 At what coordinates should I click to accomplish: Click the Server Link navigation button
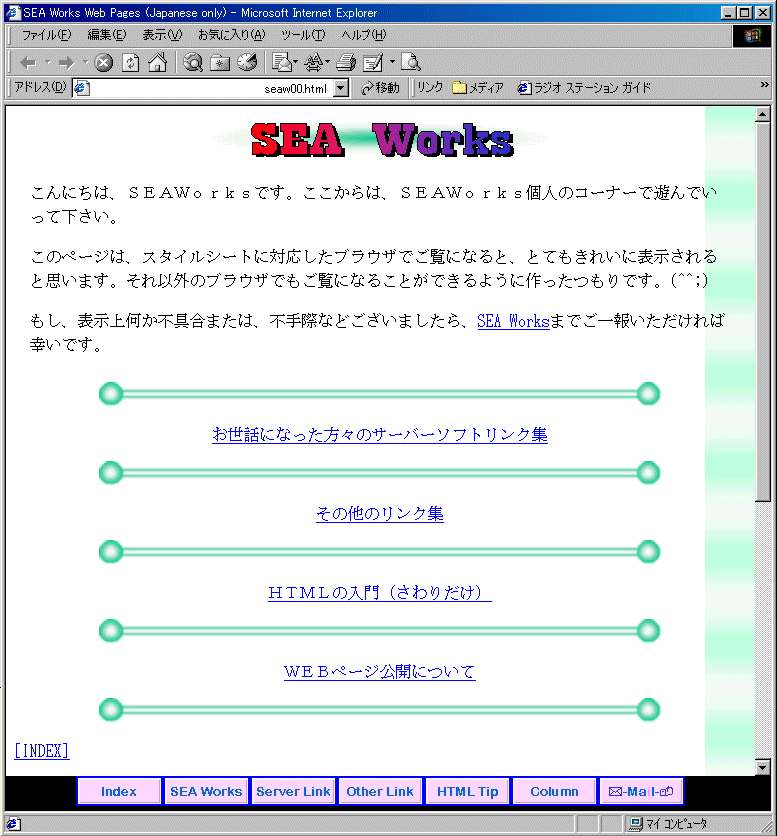293,791
